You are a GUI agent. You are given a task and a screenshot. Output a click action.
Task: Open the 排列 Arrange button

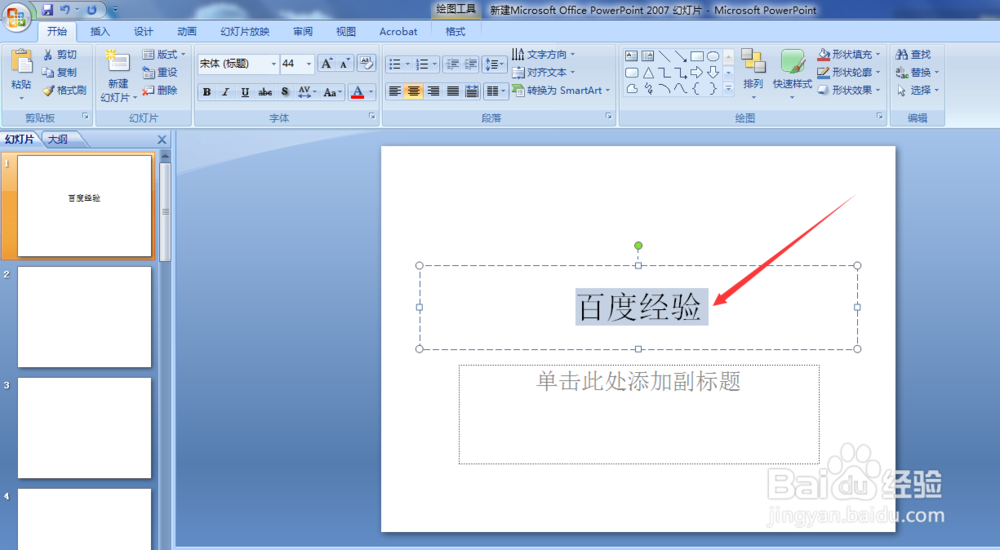(x=753, y=73)
